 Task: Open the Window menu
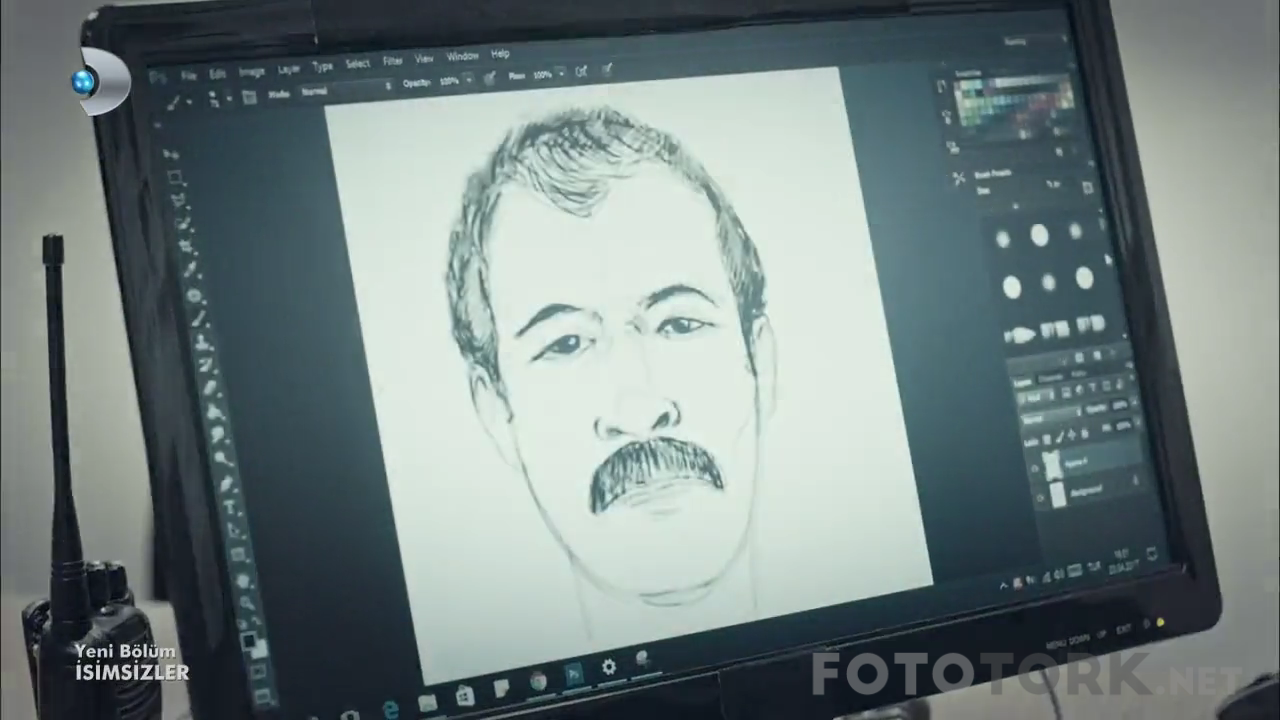coord(462,56)
